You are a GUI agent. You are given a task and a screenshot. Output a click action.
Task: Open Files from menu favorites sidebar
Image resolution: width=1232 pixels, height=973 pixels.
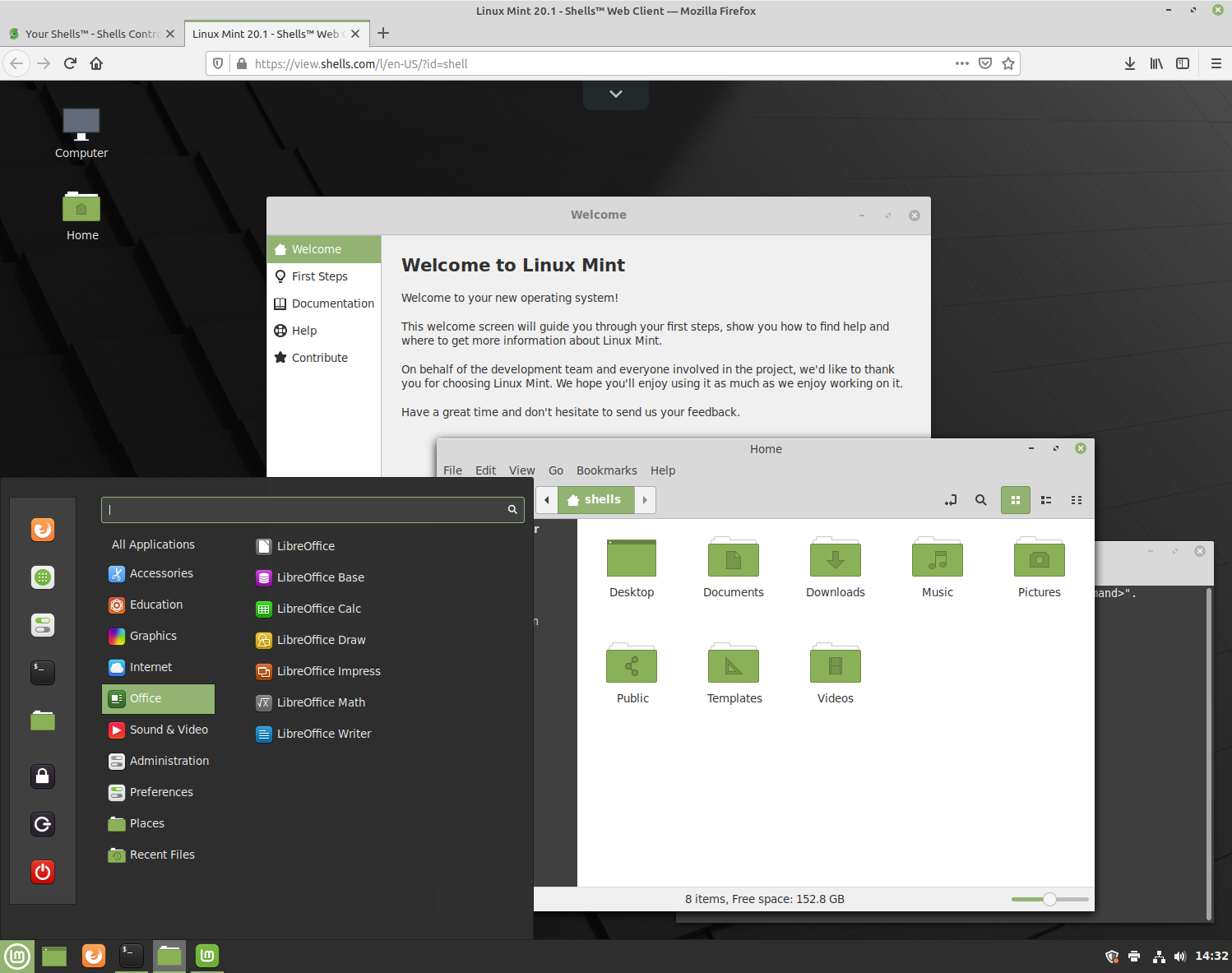[x=43, y=720]
